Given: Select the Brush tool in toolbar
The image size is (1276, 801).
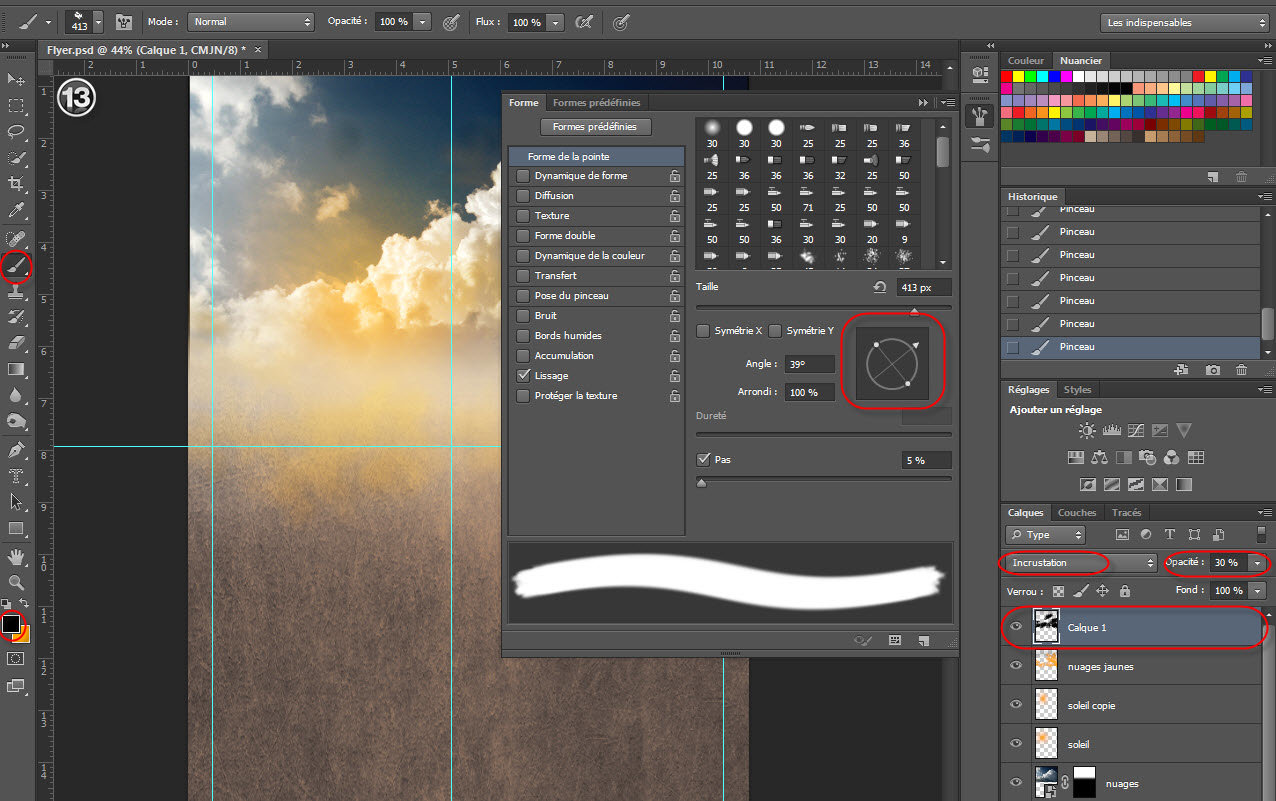Looking at the screenshot, I should (x=17, y=265).
